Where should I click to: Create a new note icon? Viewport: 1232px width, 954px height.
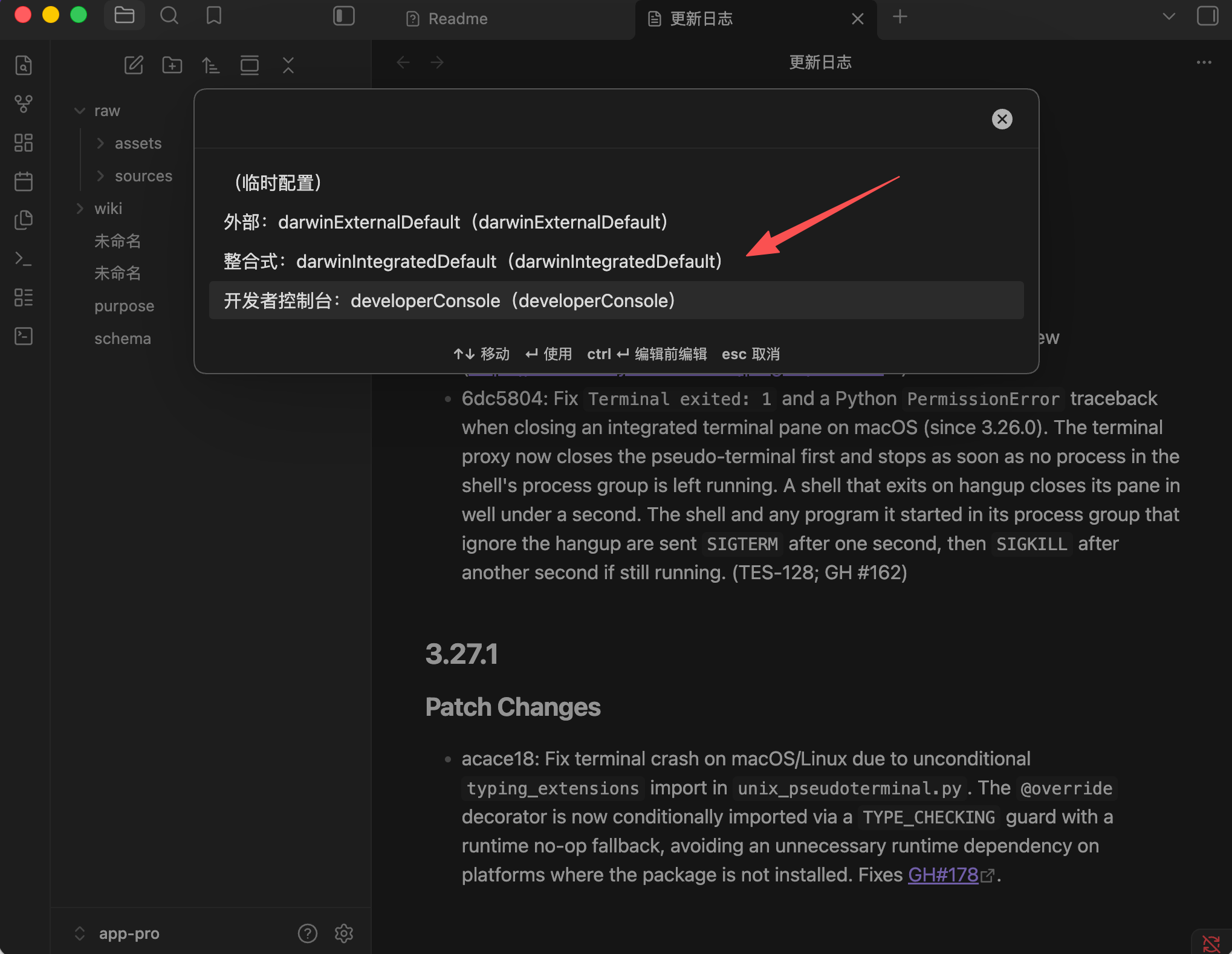pos(134,65)
